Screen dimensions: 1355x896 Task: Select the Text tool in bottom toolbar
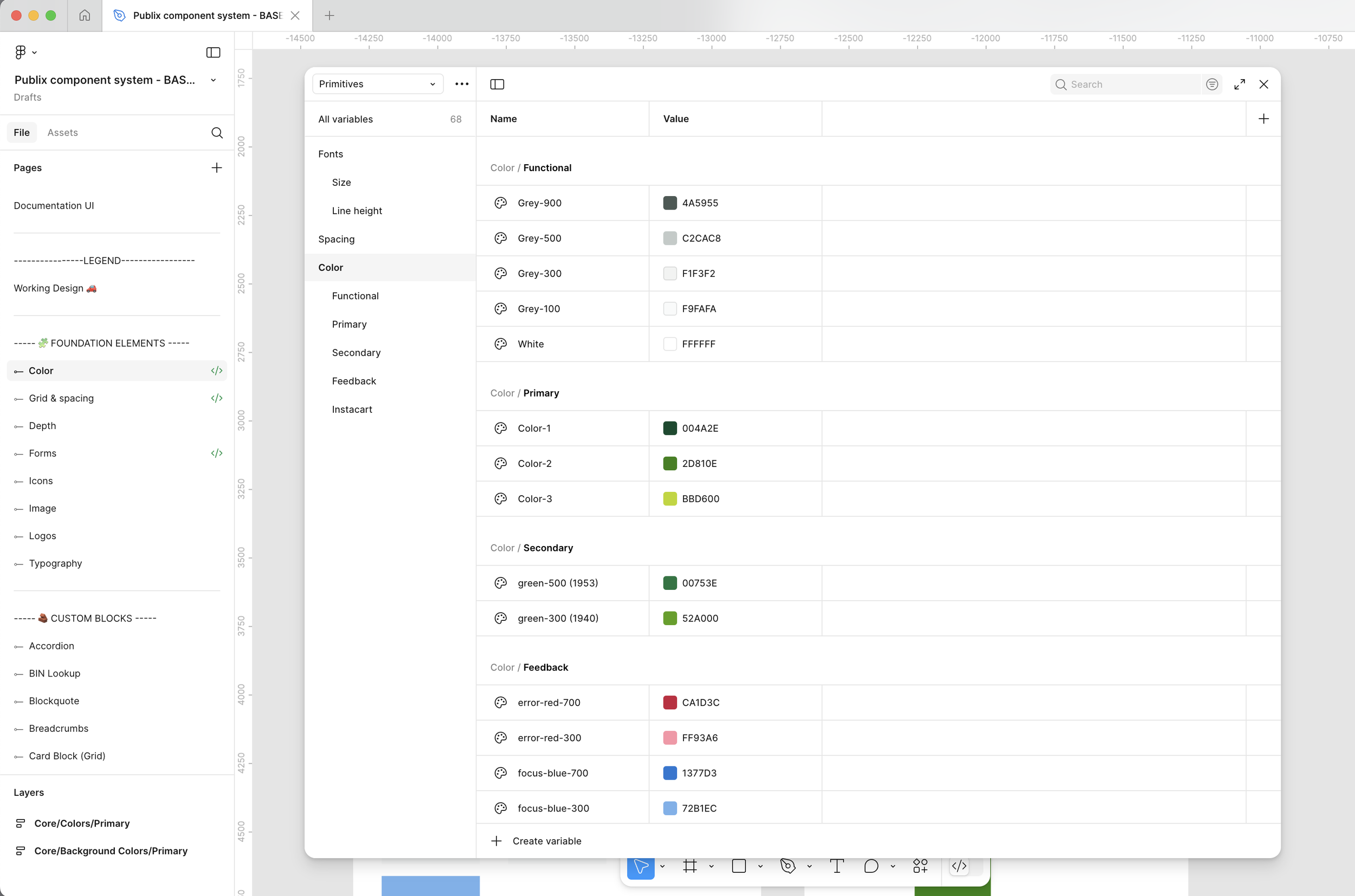pyautogui.click(x=836, y=866)
